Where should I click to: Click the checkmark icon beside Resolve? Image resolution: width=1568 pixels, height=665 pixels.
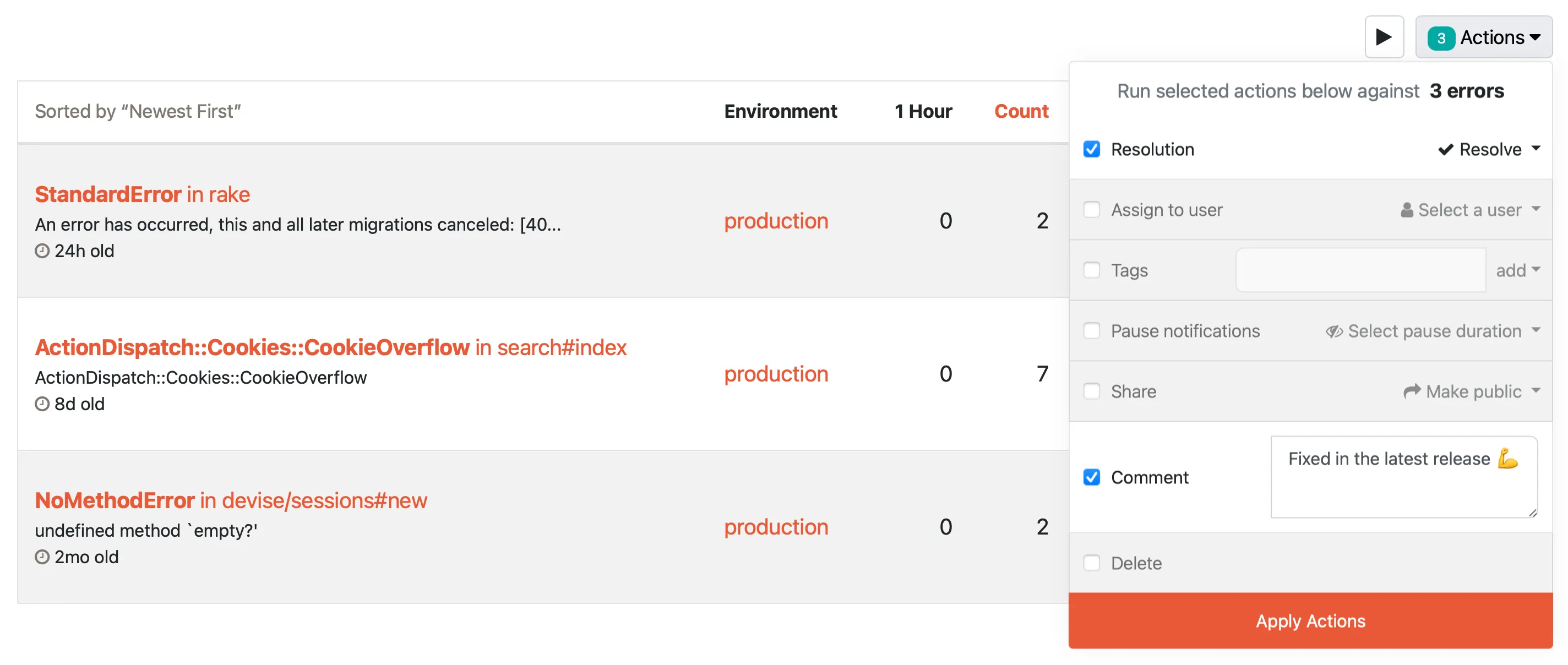tap(1445, 149)
